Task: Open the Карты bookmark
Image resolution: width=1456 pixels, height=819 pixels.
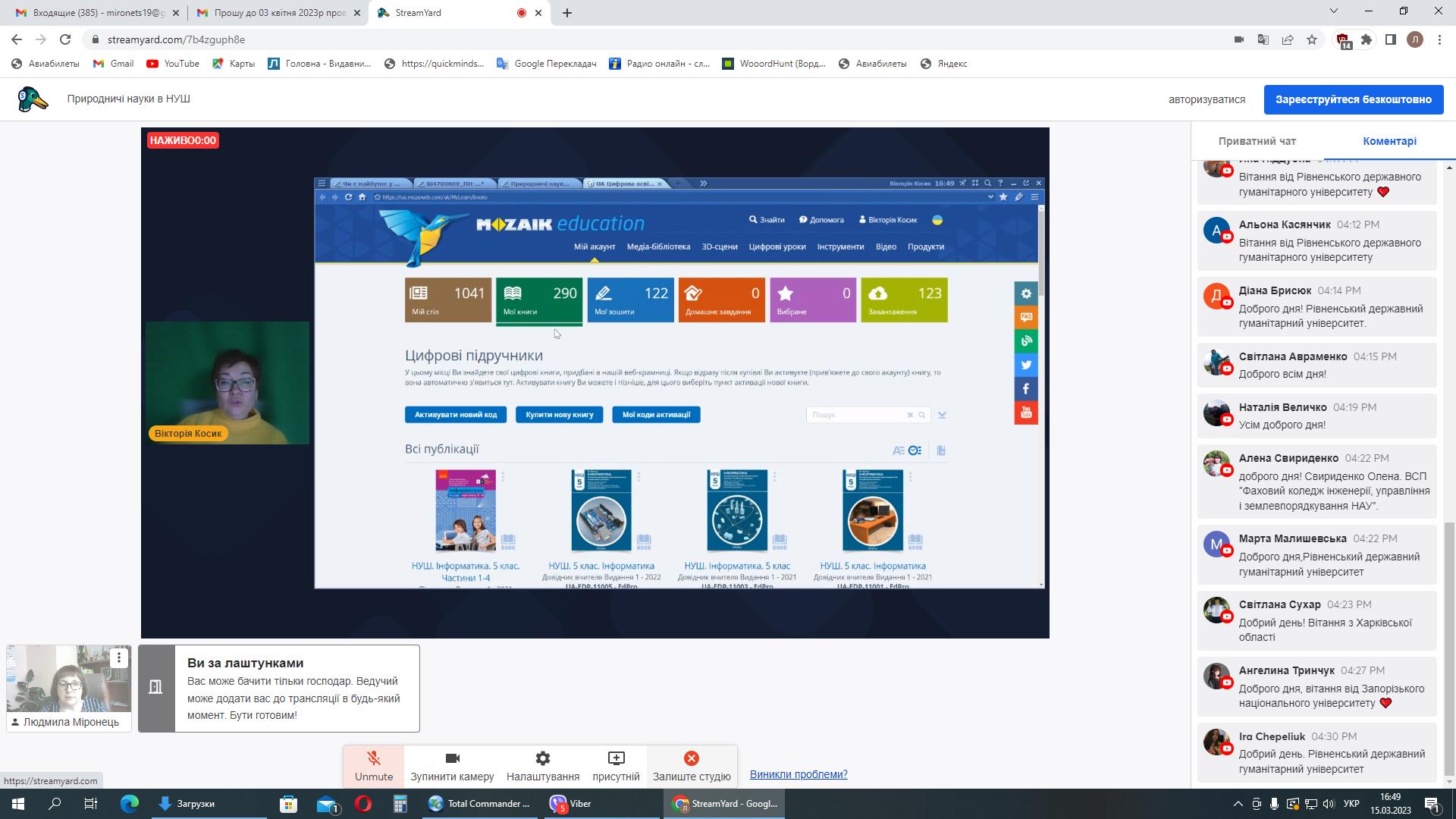Action: point(234,64)
